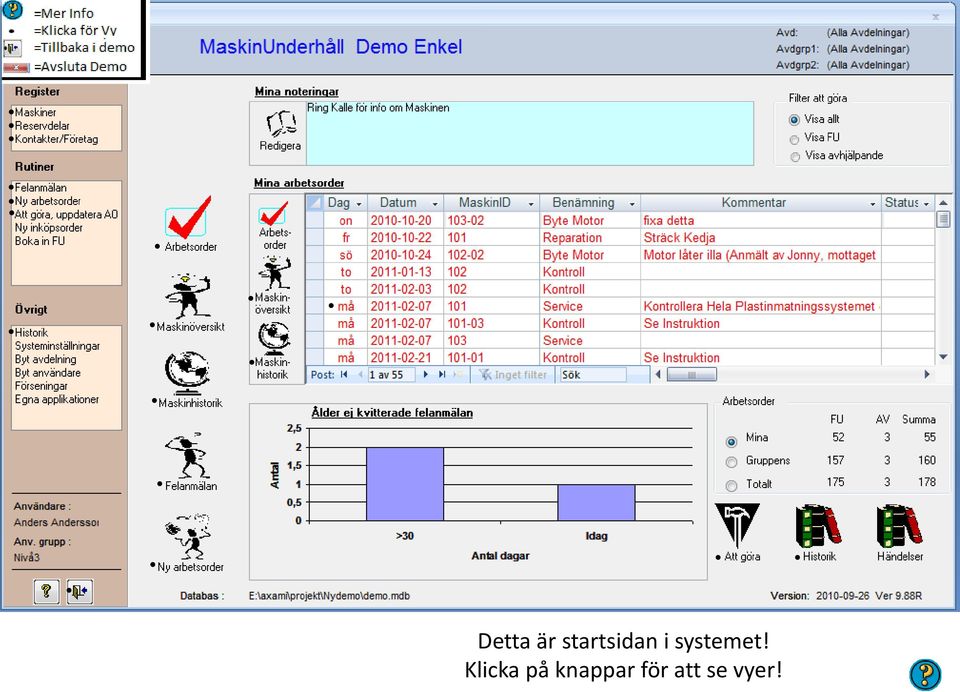
Task: Open the Händelser books icon
Action: click(x=899, y=525)
